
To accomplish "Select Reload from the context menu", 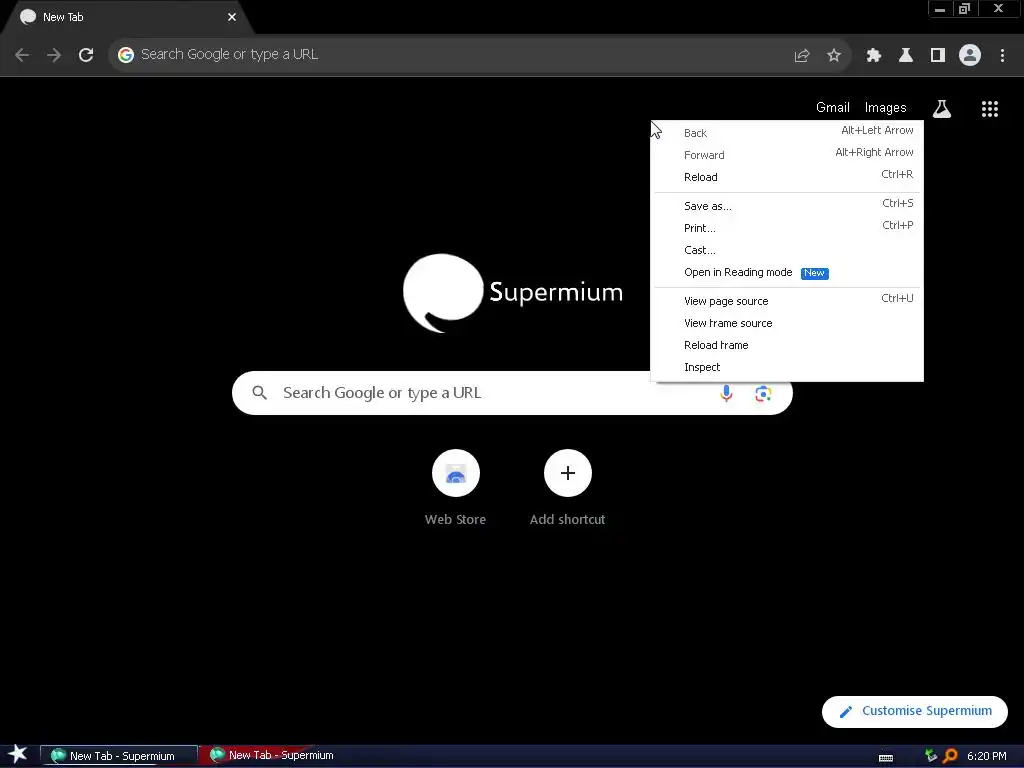I will 787,177.
